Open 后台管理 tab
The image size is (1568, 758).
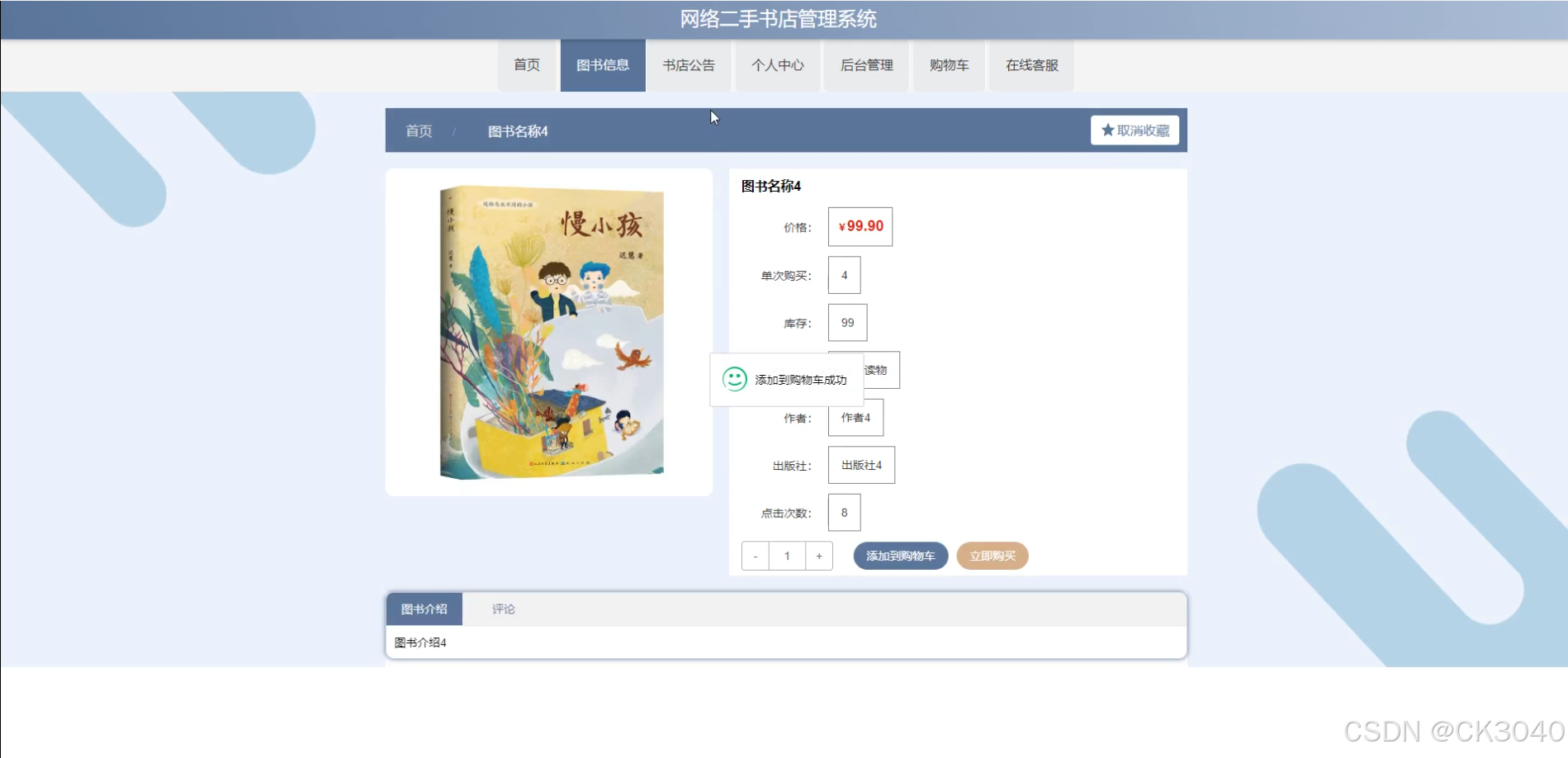click(867, 65)
